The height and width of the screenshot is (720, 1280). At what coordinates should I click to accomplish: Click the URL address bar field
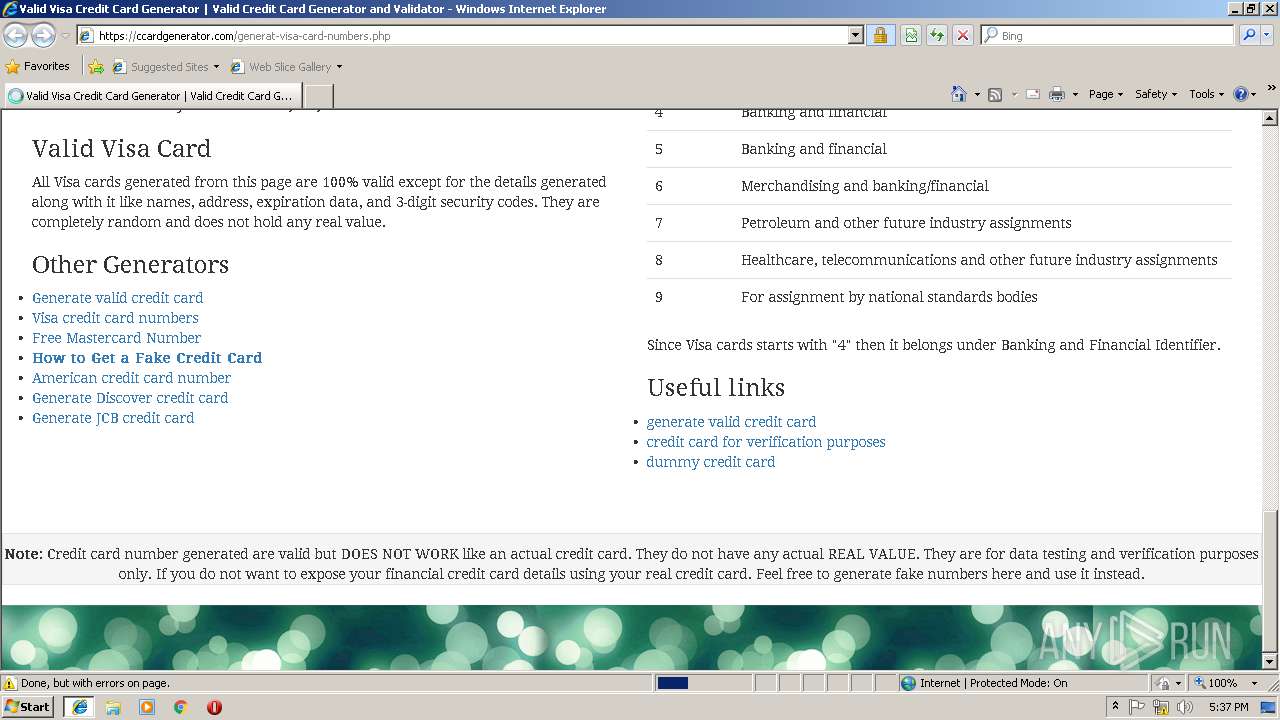tap(470, 35)
